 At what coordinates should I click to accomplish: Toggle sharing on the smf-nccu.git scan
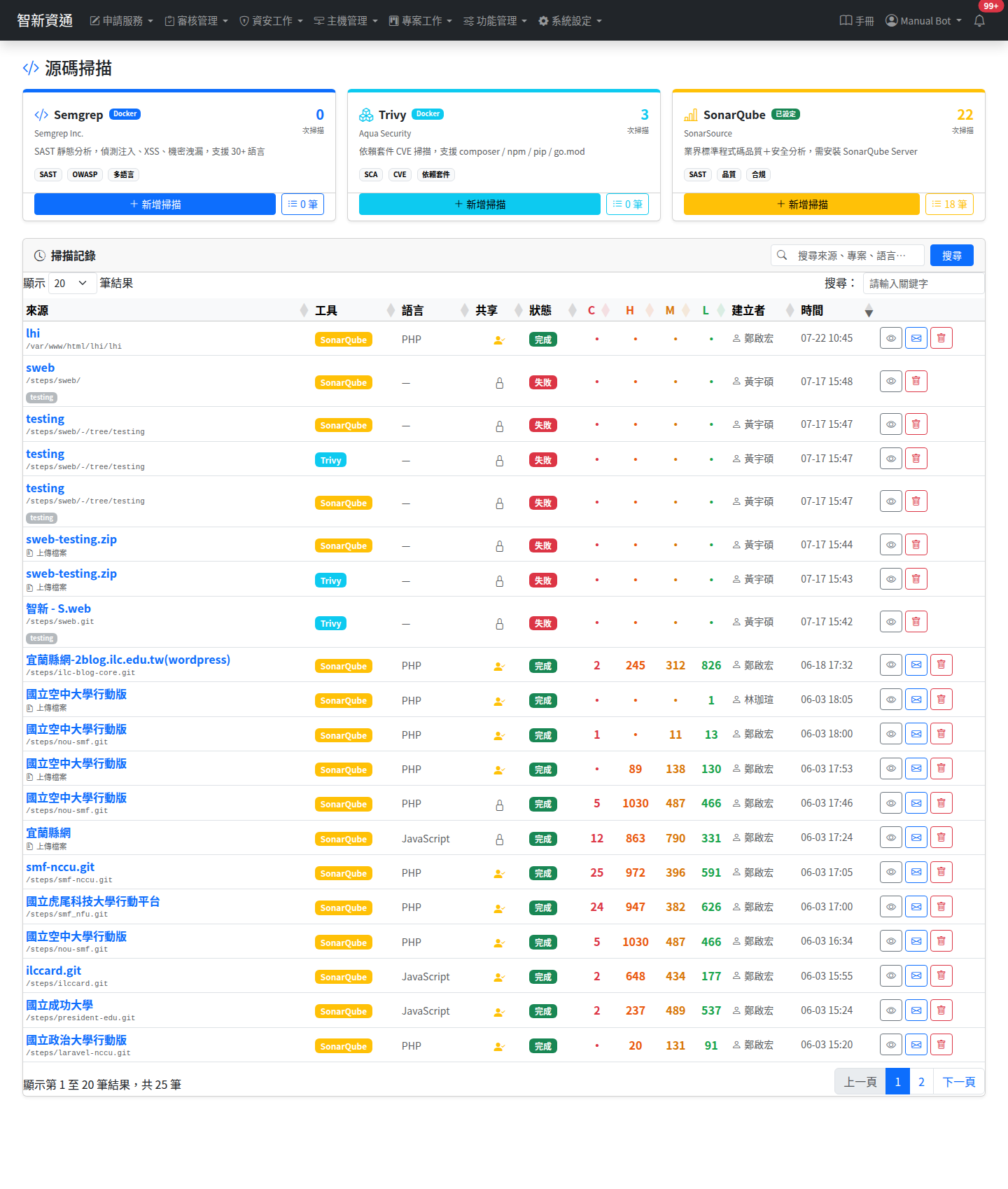coord(499,874)
